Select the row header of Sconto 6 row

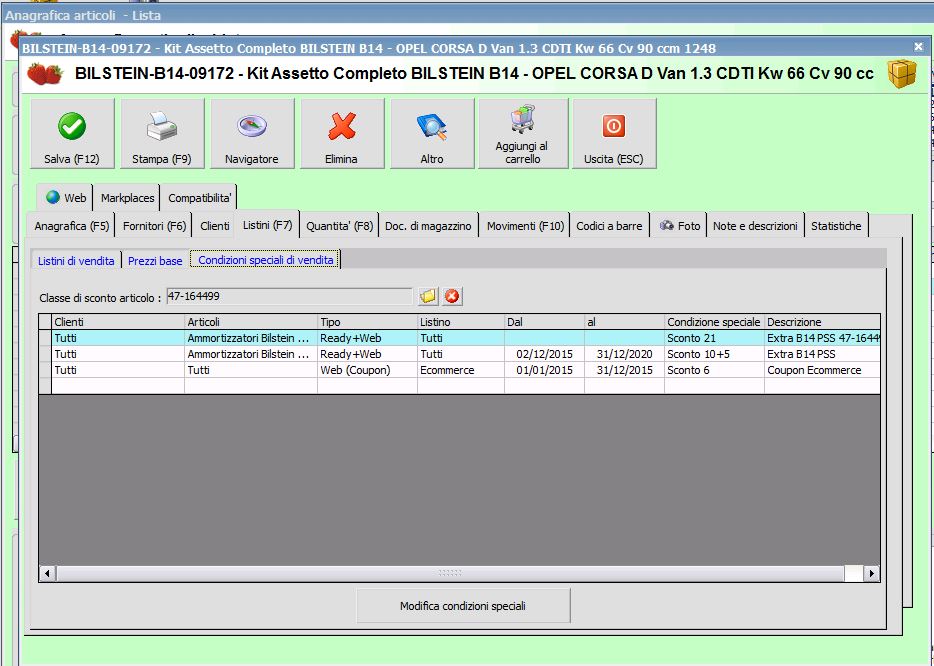(x=45, y=370)
